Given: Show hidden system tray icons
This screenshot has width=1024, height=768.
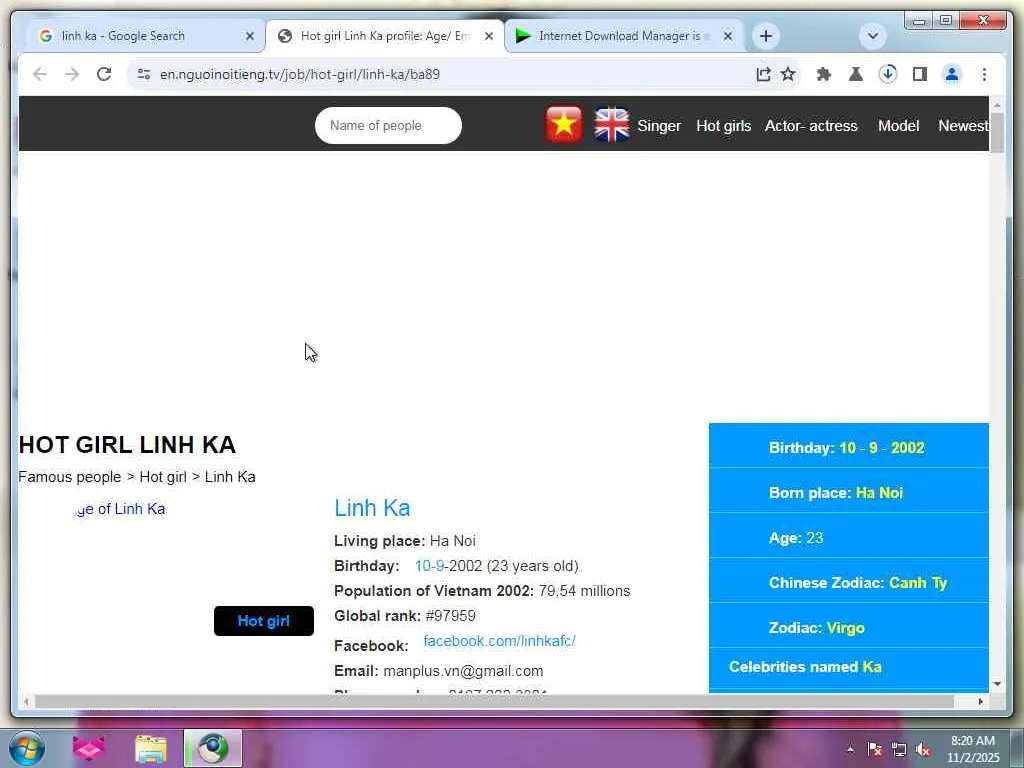Looking at the screenshot, I should 850,750.
